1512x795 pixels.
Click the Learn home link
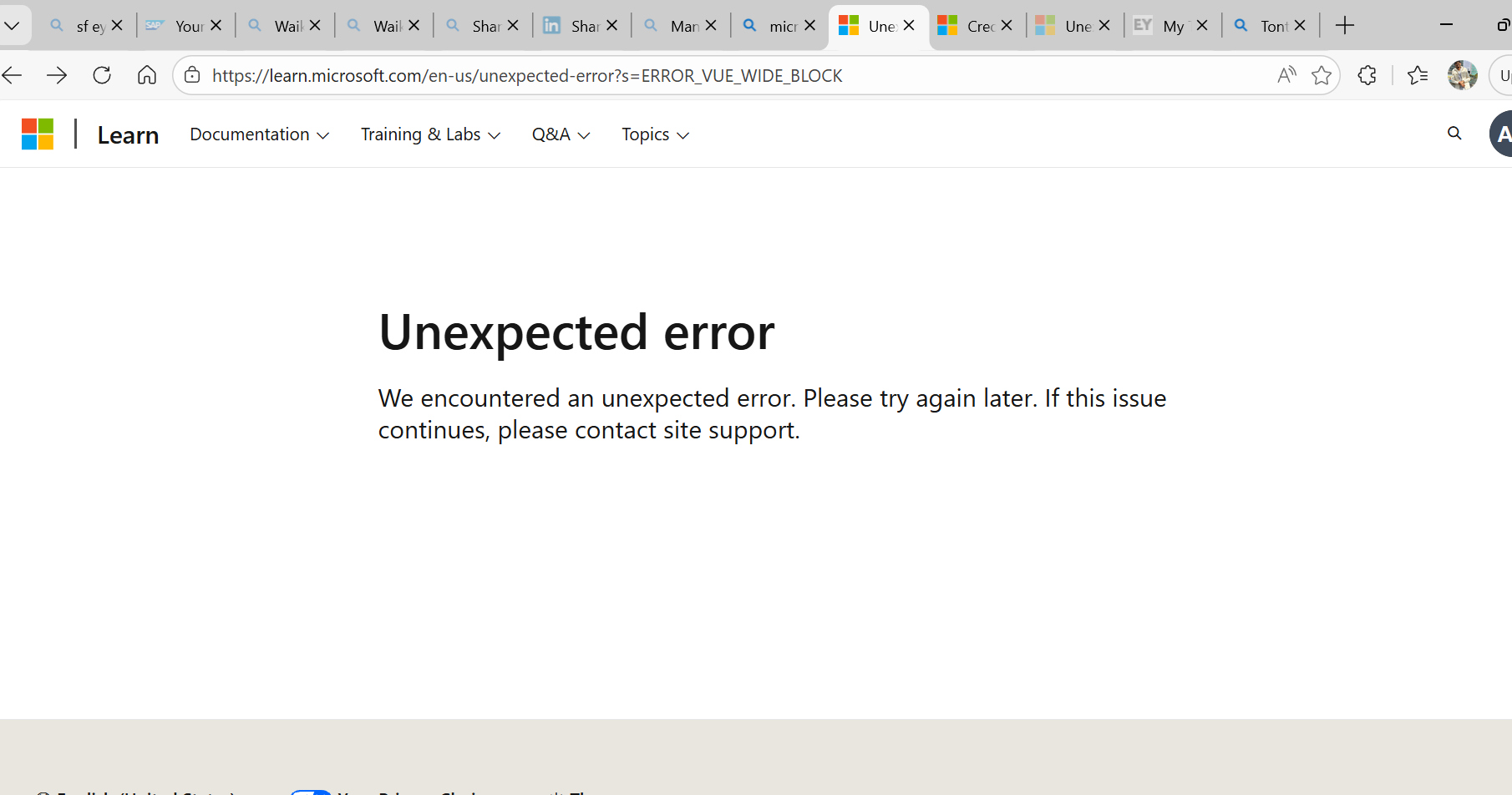click(x=128, y=134)
